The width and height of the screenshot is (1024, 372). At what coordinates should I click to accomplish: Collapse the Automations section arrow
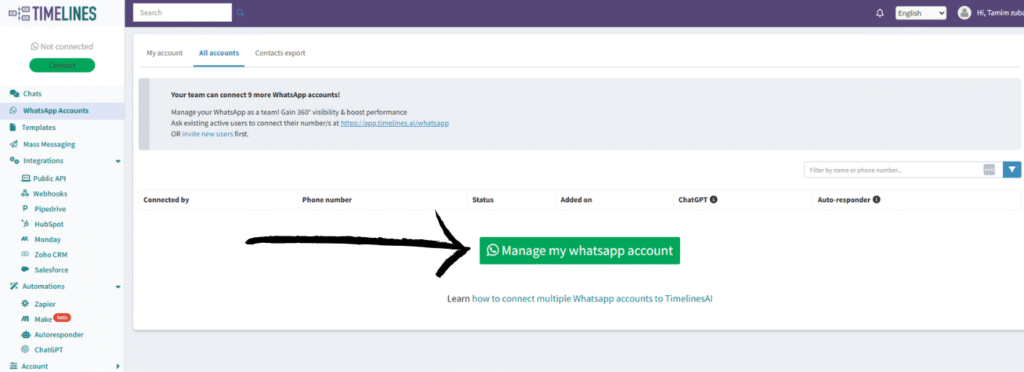tap(118, 287)
